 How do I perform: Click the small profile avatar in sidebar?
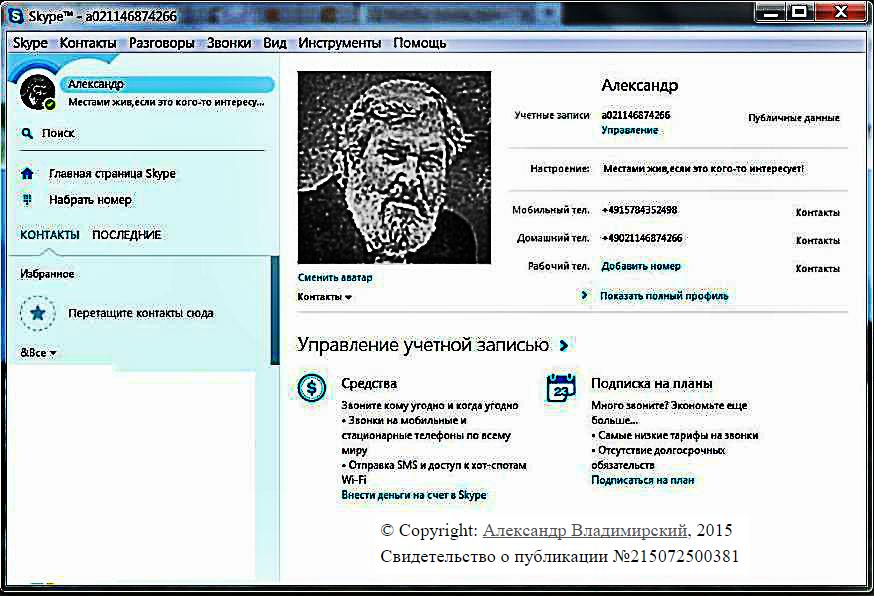click(37, 91)
